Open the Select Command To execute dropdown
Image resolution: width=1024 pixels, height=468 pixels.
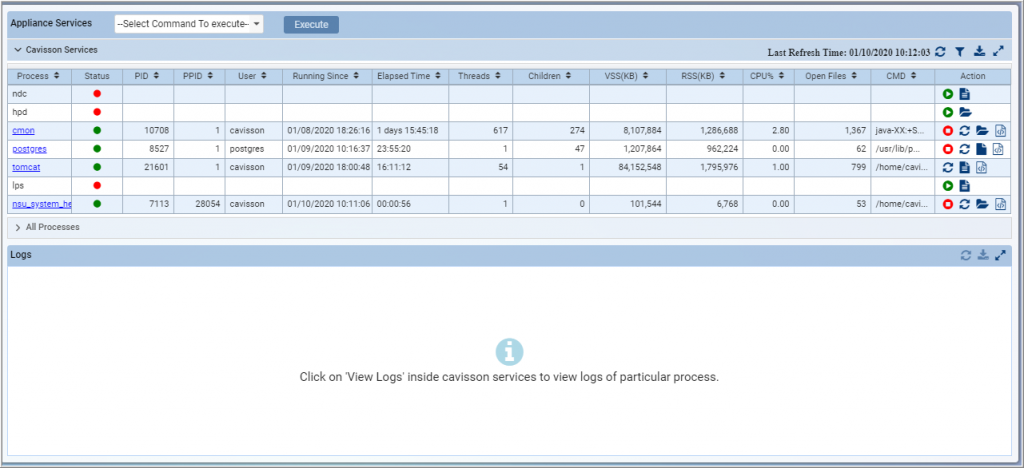[189, 24]
